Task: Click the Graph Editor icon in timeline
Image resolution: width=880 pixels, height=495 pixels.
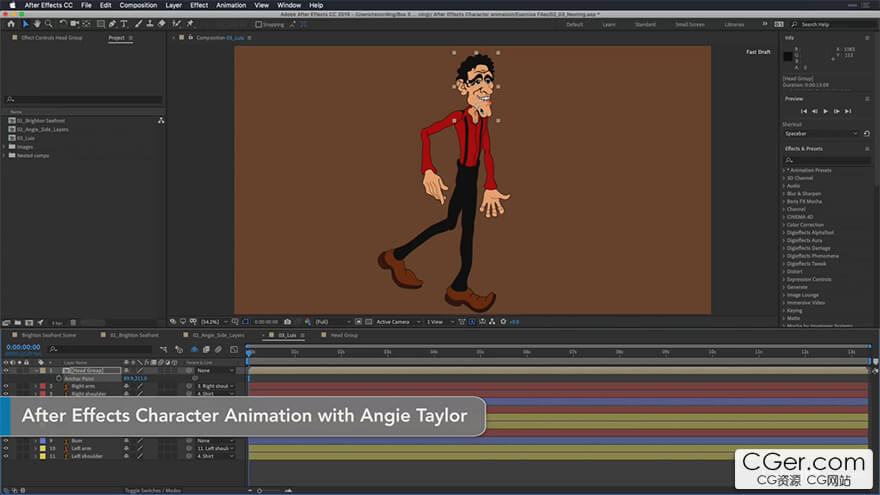Action: tap(234, 349)
